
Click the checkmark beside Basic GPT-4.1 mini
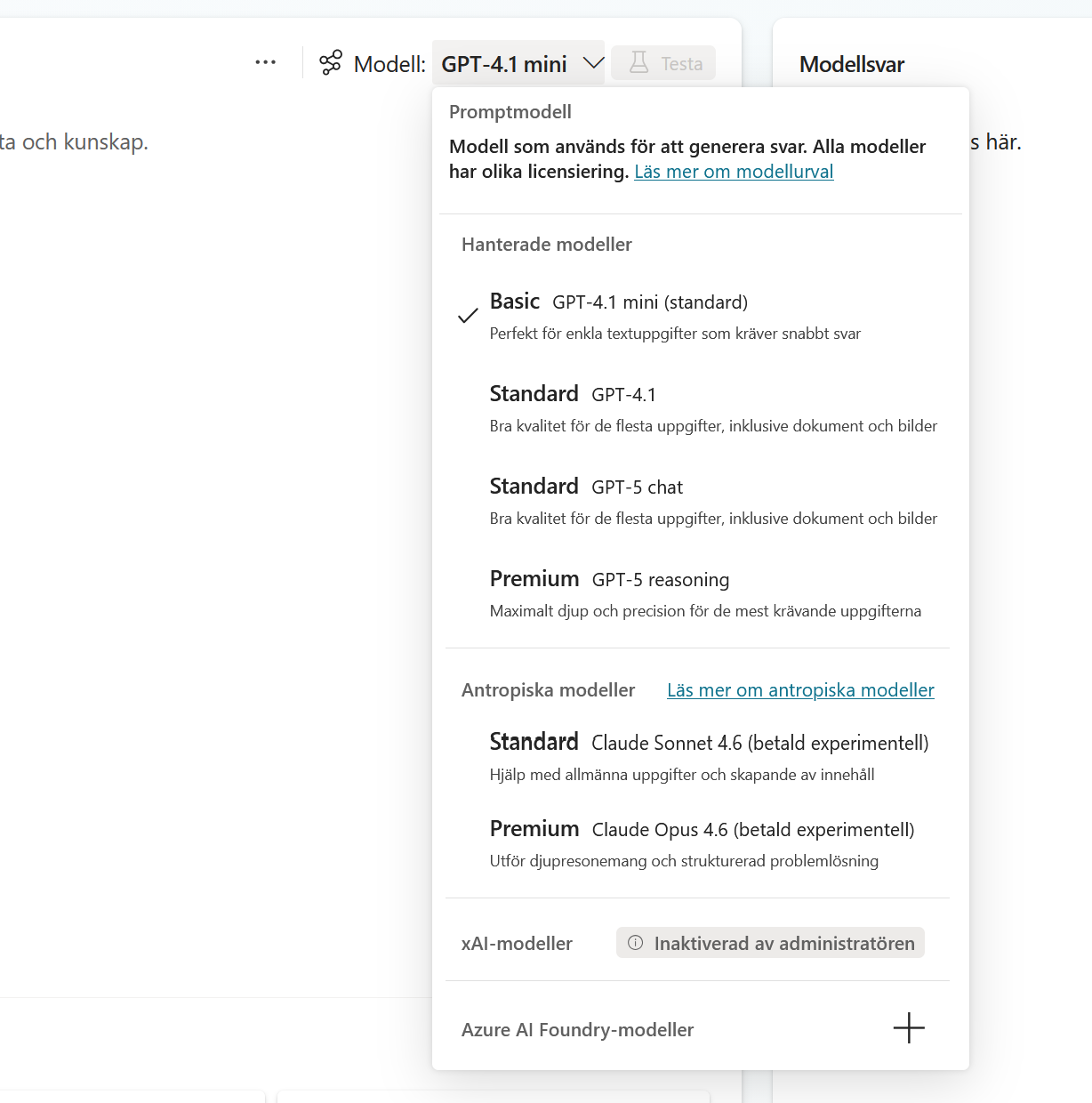click(x=468, y=316)
